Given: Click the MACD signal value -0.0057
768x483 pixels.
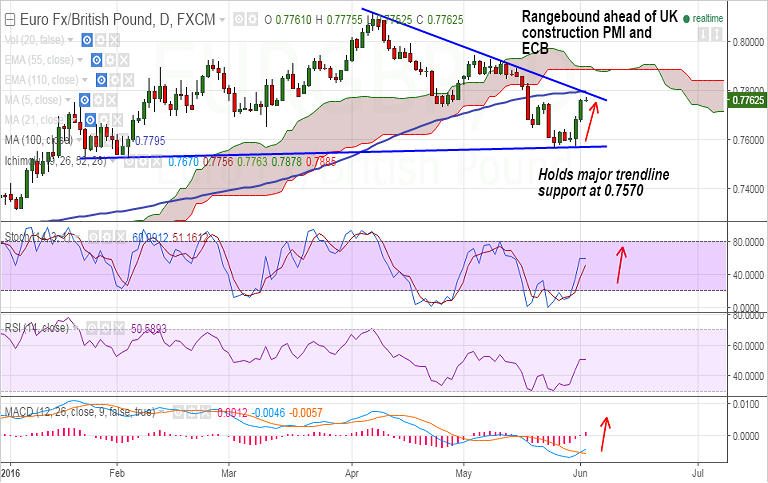Looking at the screenshot, I should (306, 413).
